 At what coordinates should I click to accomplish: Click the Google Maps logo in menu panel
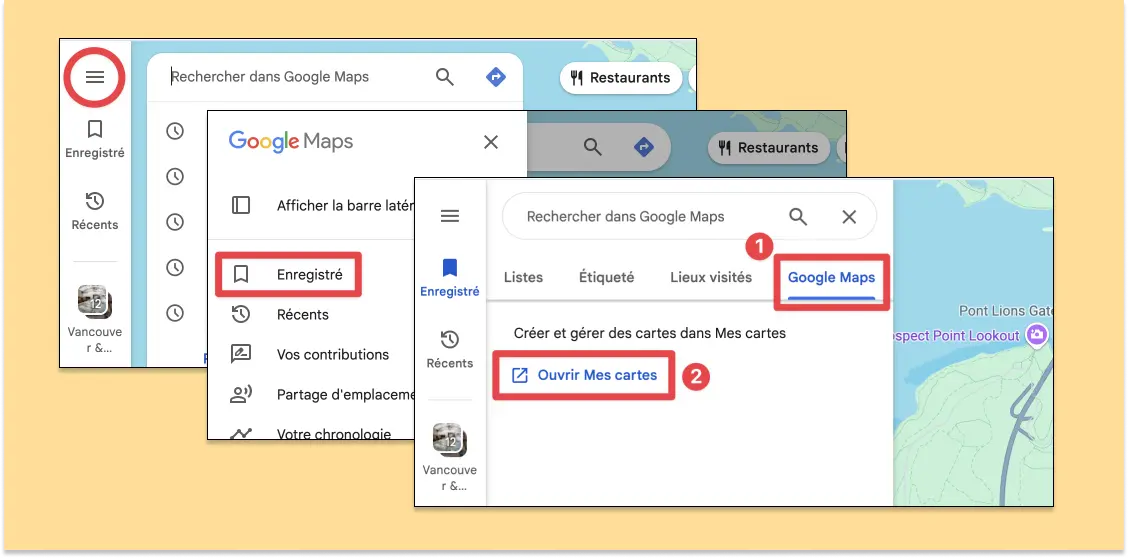tap(291, 141)
